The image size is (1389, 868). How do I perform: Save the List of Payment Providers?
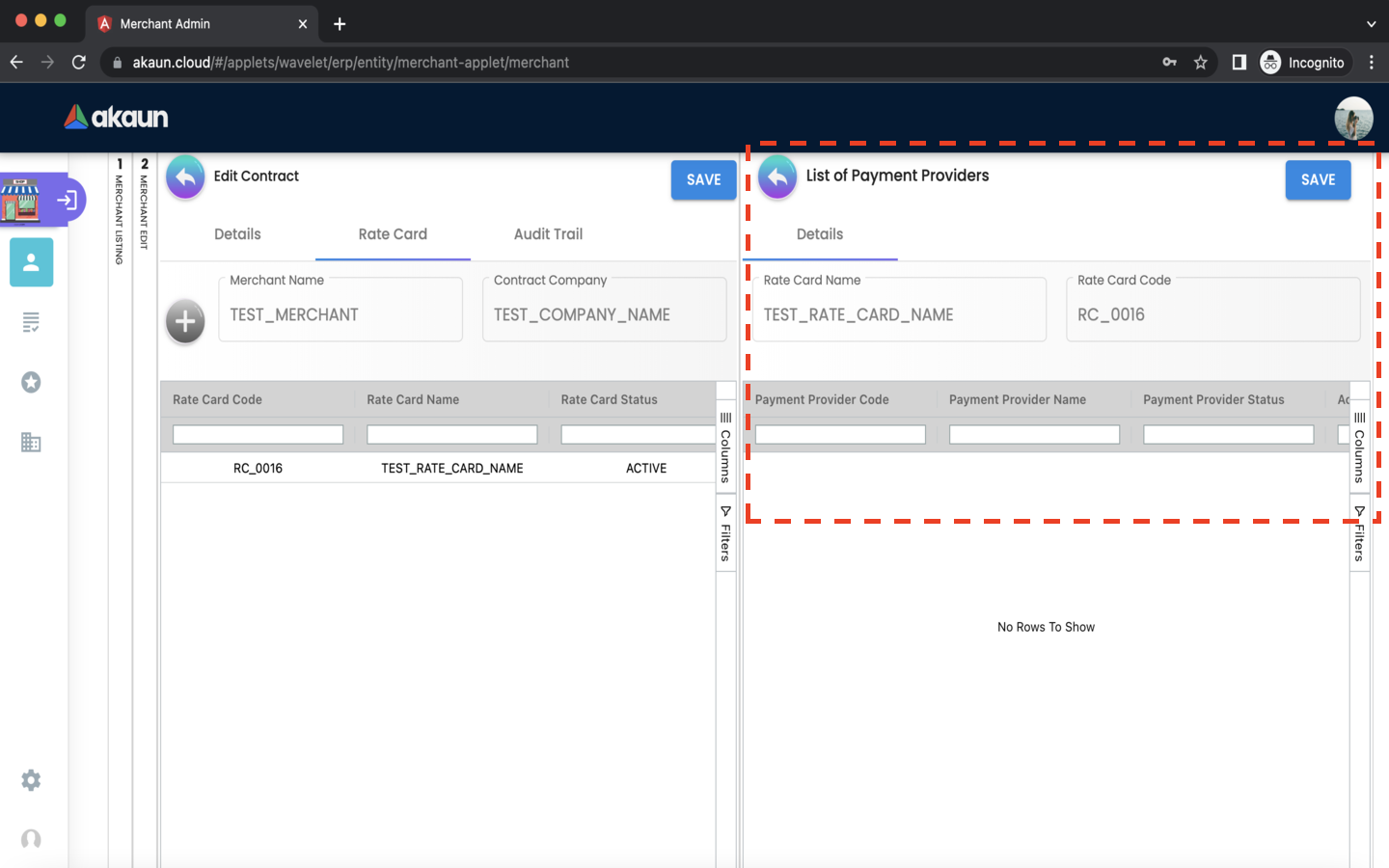[1318, 180]
